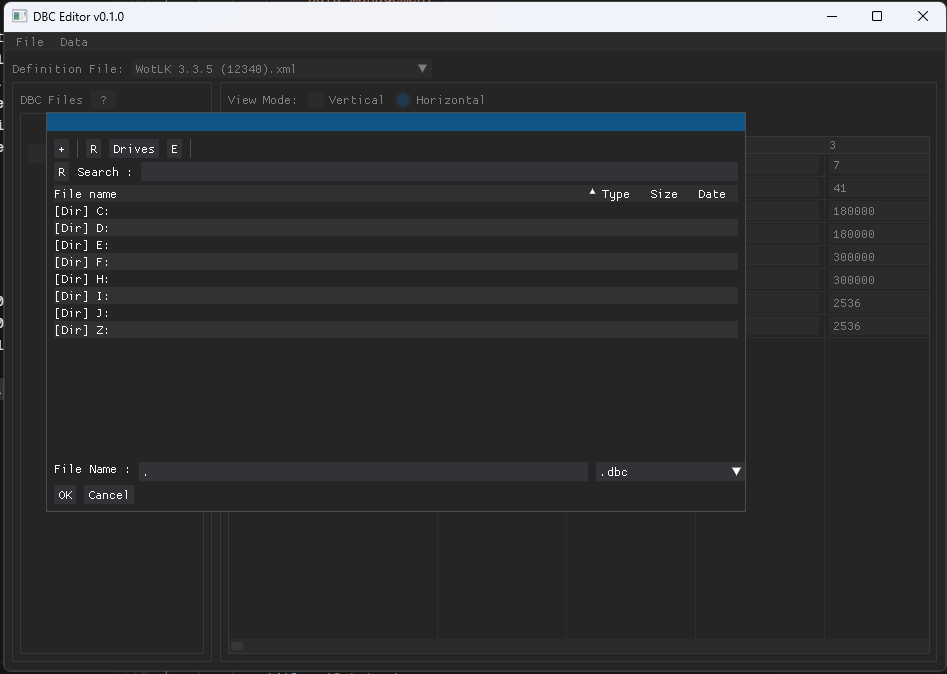Select the Vertical view mode radio button
Screen dimensions: 947x674
coord(315,99)
